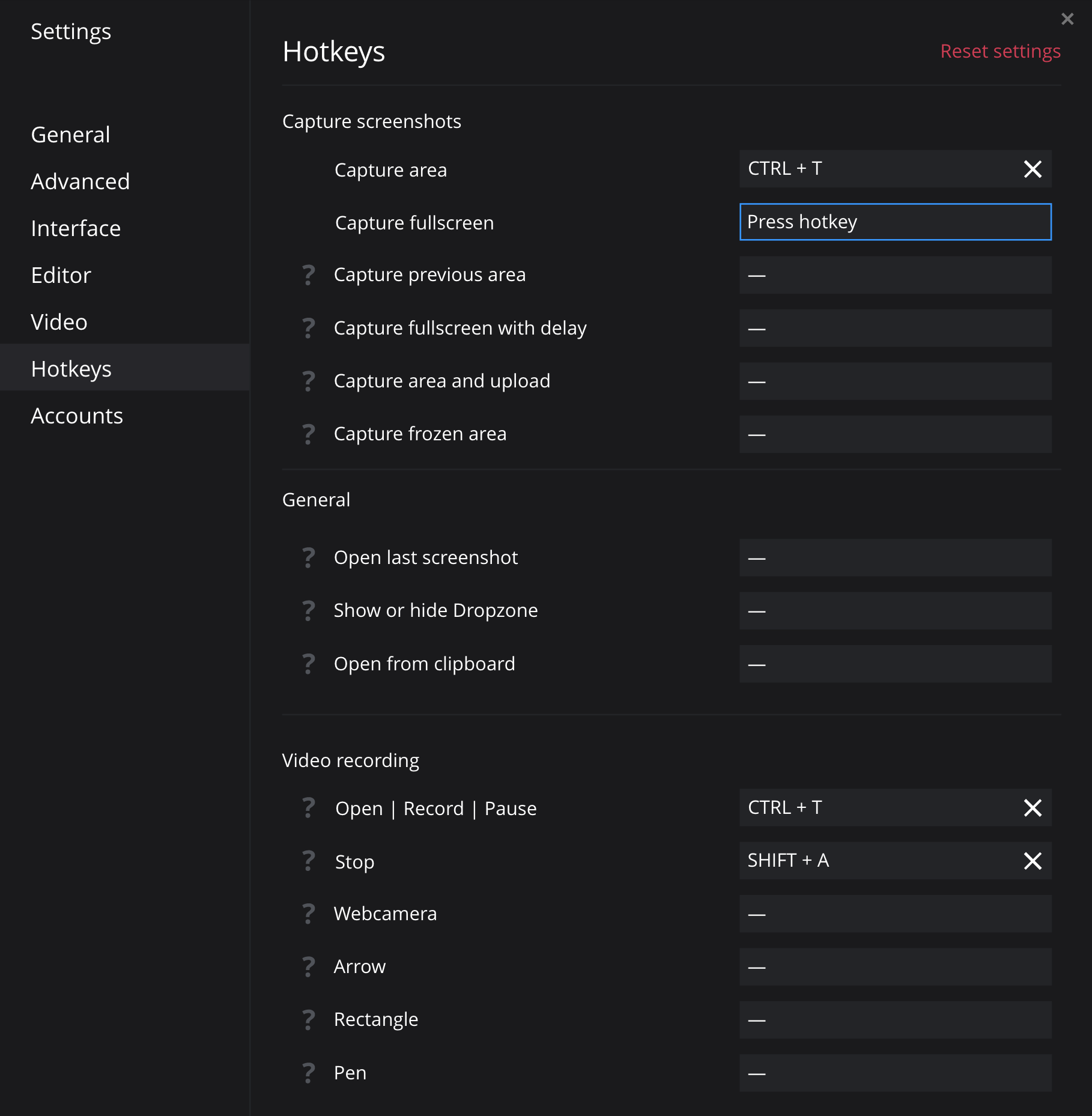Screen dimensions: 1092x1116
Task: Click help icon beside Show or hide Dropzone
Action: click(308, 610)
